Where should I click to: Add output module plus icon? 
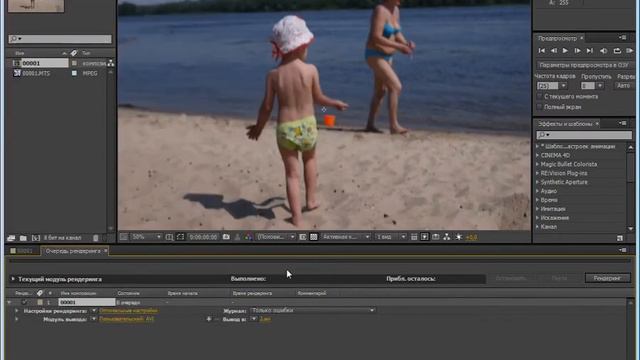(x=209, y=319)
